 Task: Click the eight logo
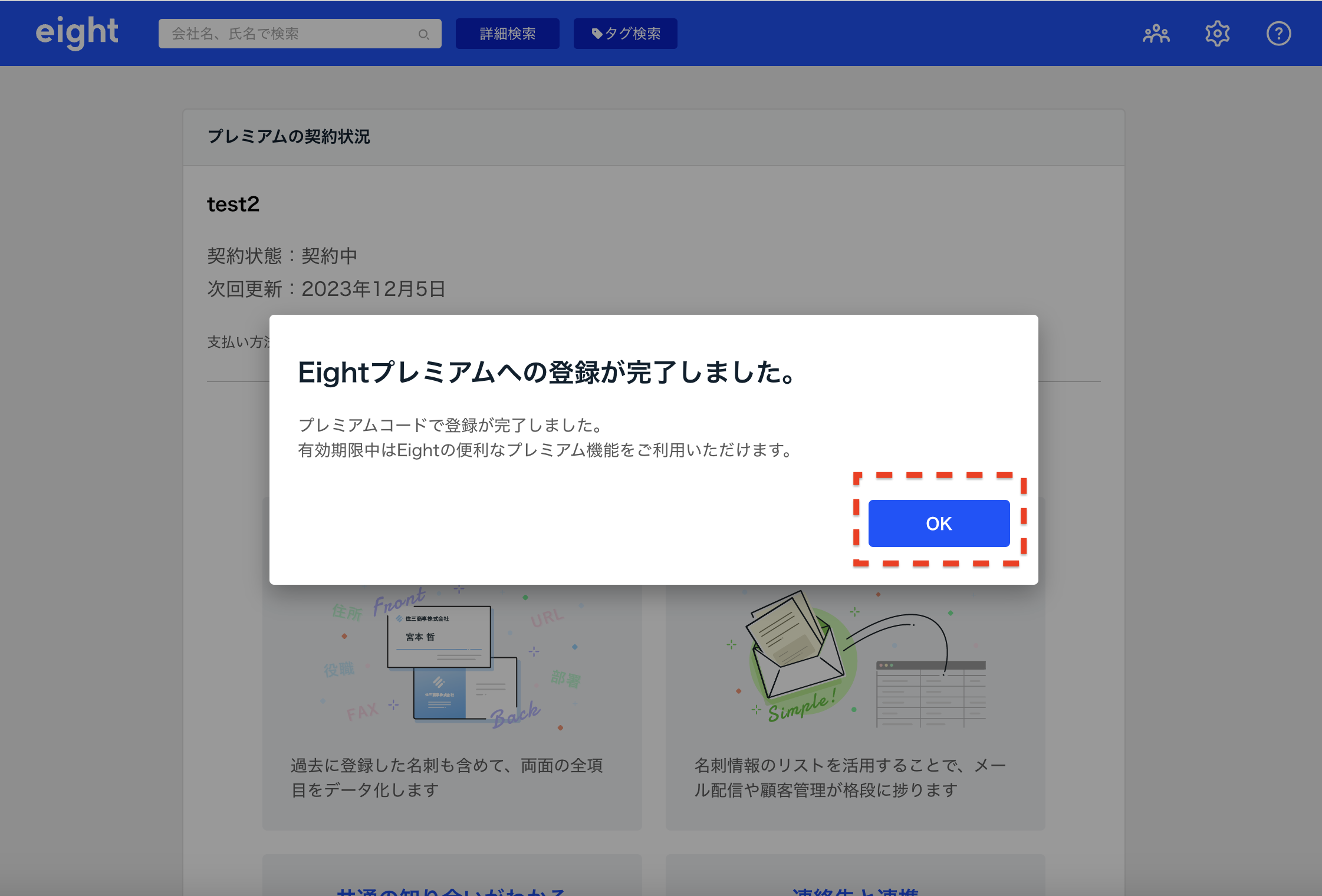click(x=77, y=33)
